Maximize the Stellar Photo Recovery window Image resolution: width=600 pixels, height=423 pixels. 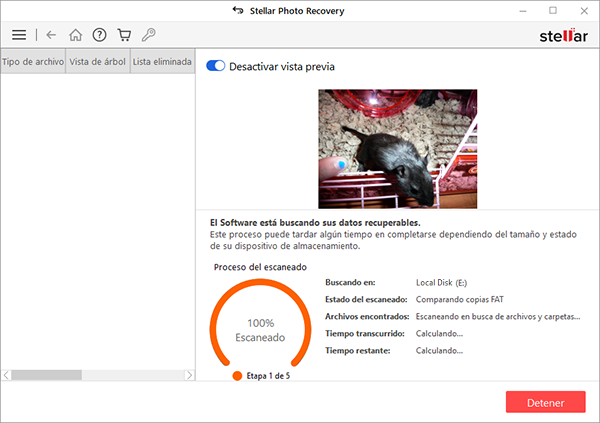click(x=553, y=10)
